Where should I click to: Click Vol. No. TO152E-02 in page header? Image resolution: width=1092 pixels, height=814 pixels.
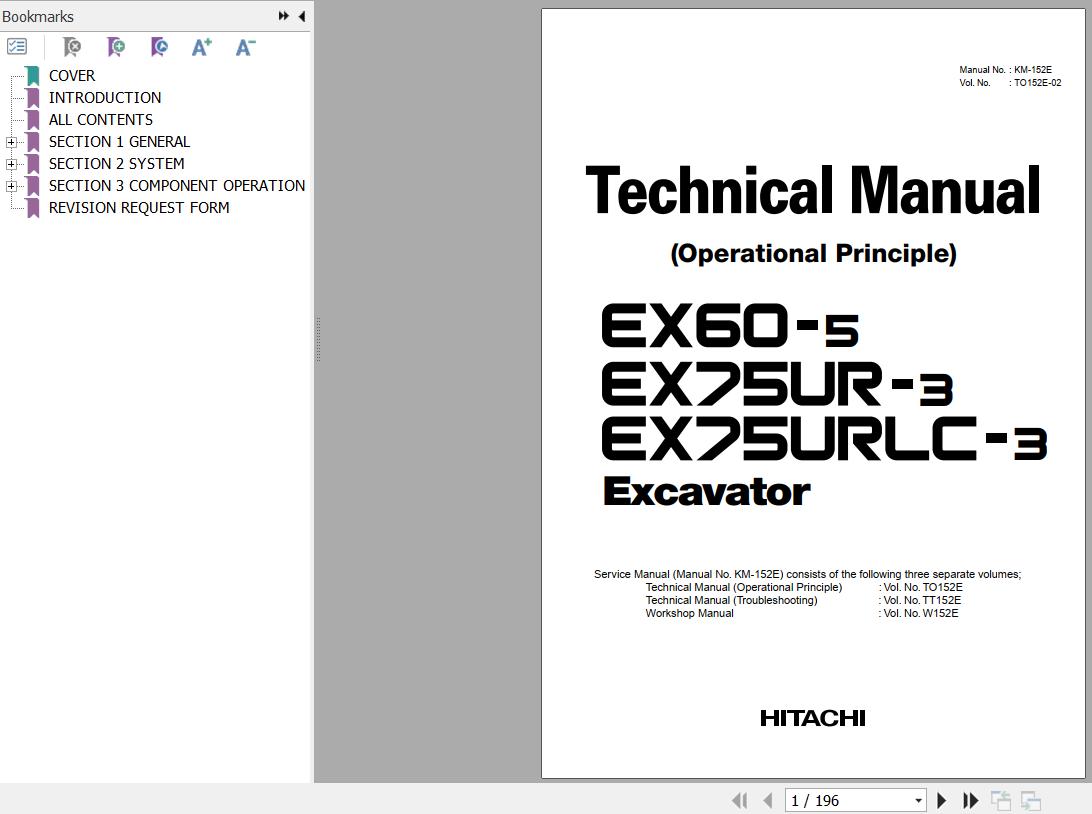1011,83
